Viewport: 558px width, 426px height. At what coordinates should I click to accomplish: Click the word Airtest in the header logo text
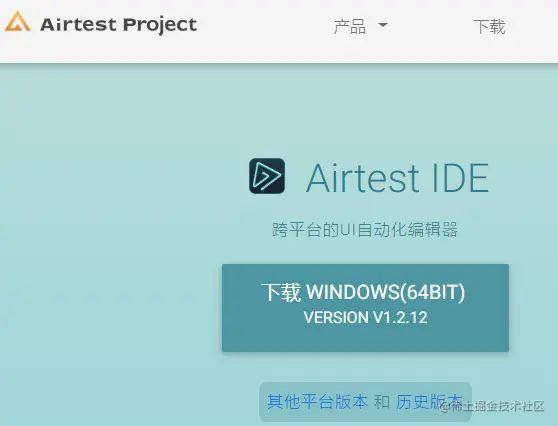(78, 25)
